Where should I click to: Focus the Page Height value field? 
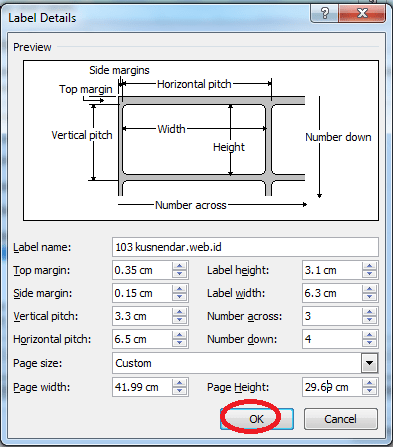(x=332, y=387)
